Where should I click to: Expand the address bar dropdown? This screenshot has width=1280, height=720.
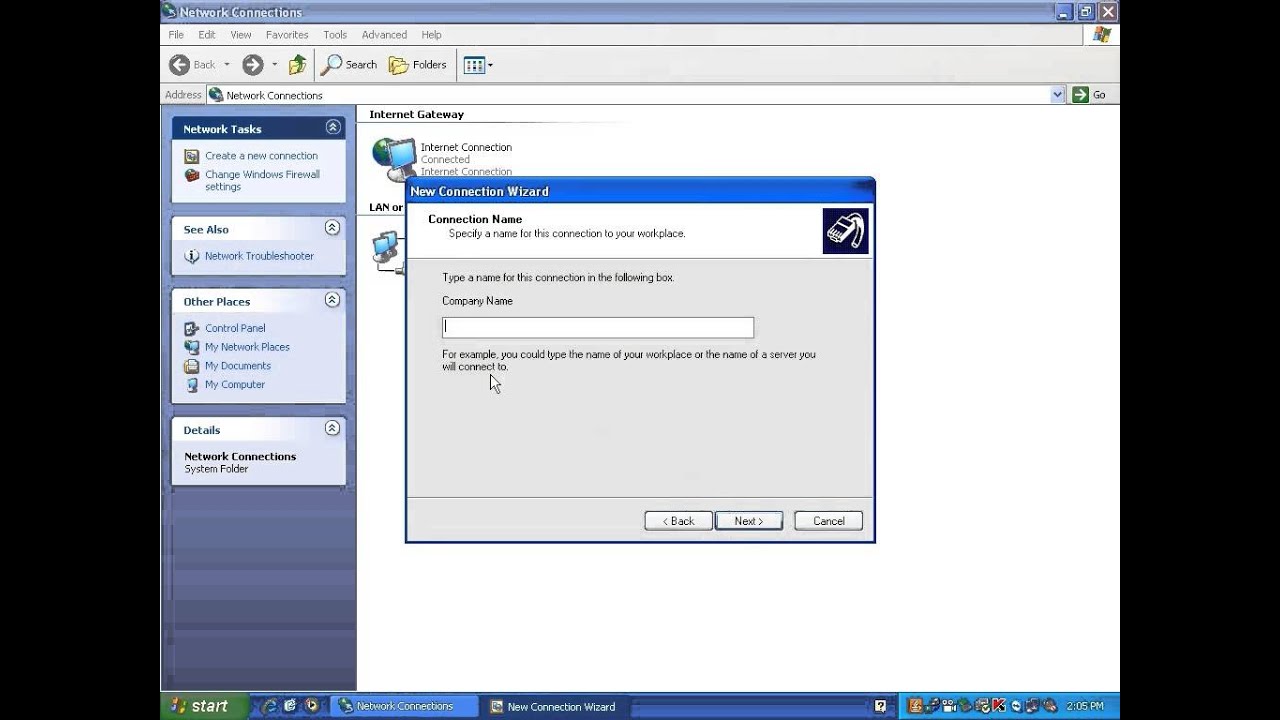pos(1058,95)
